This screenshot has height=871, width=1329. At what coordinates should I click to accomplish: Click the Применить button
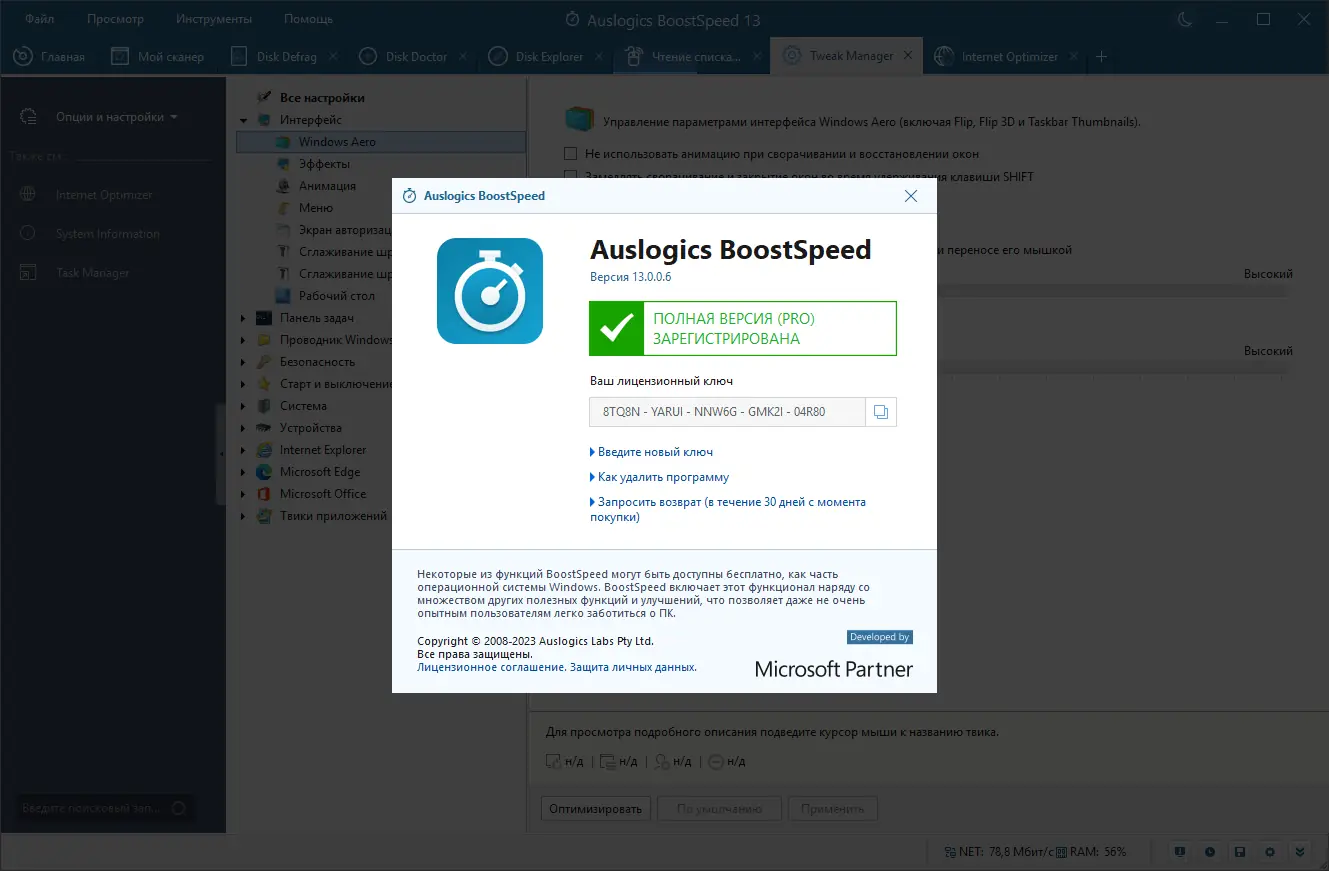tap(833, 809)
